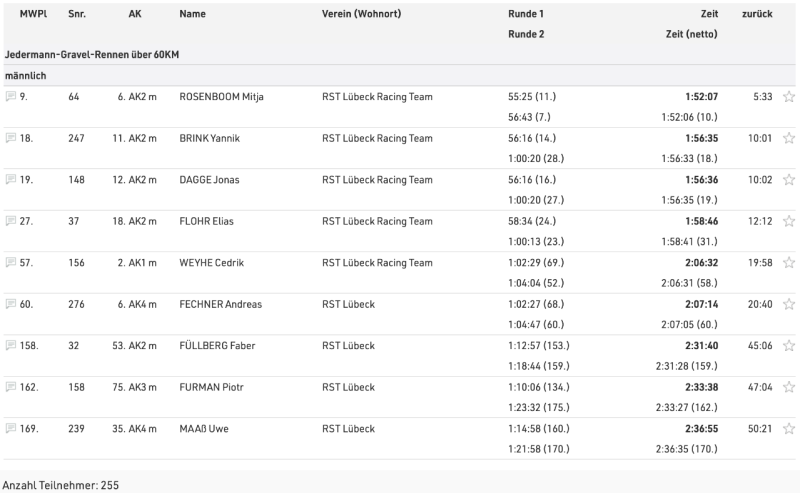Click comment icon beside place 169
Image resolution: width=800 pixels, height=493 pixels.
click(11, 429)
